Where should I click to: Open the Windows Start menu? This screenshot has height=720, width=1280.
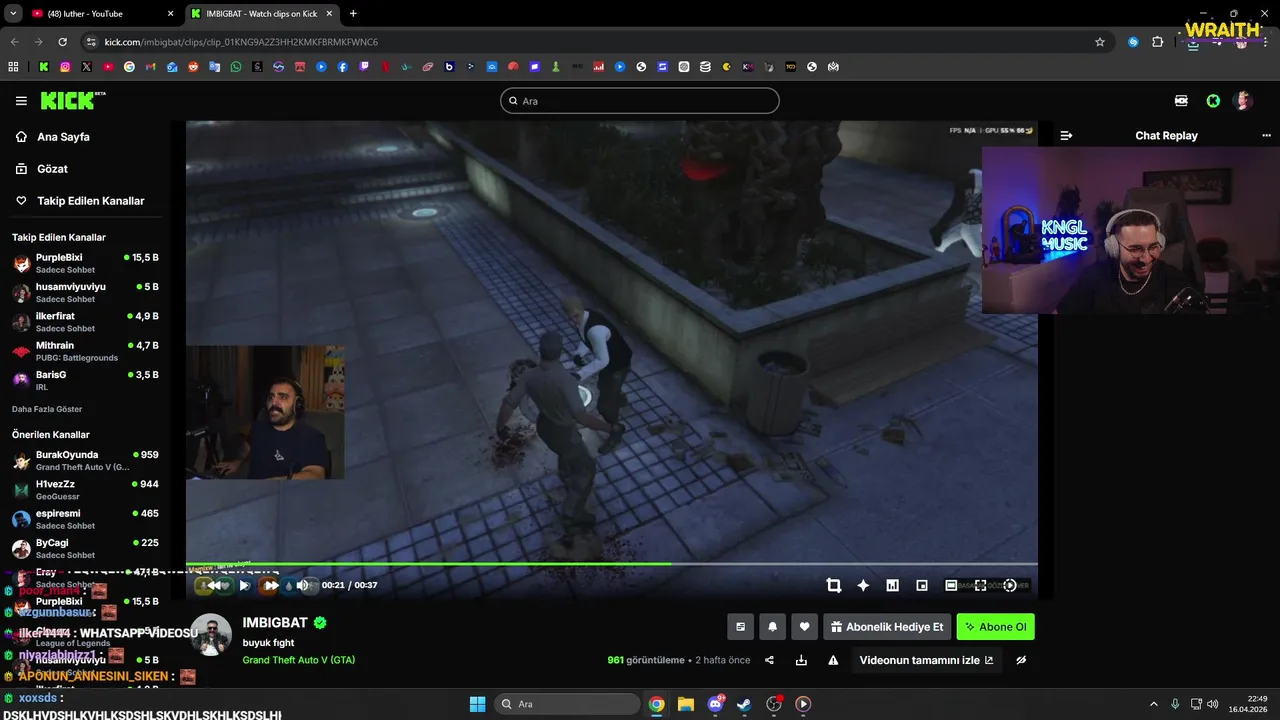click(x=477, y=704)
